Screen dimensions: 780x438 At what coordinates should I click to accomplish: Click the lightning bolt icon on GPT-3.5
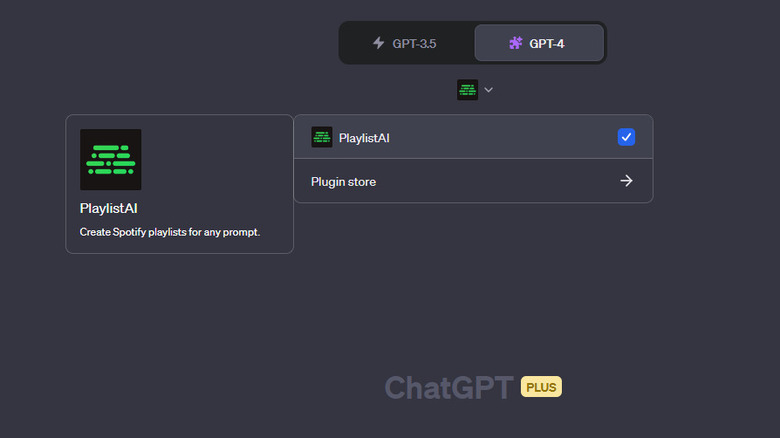pos(378,43)
